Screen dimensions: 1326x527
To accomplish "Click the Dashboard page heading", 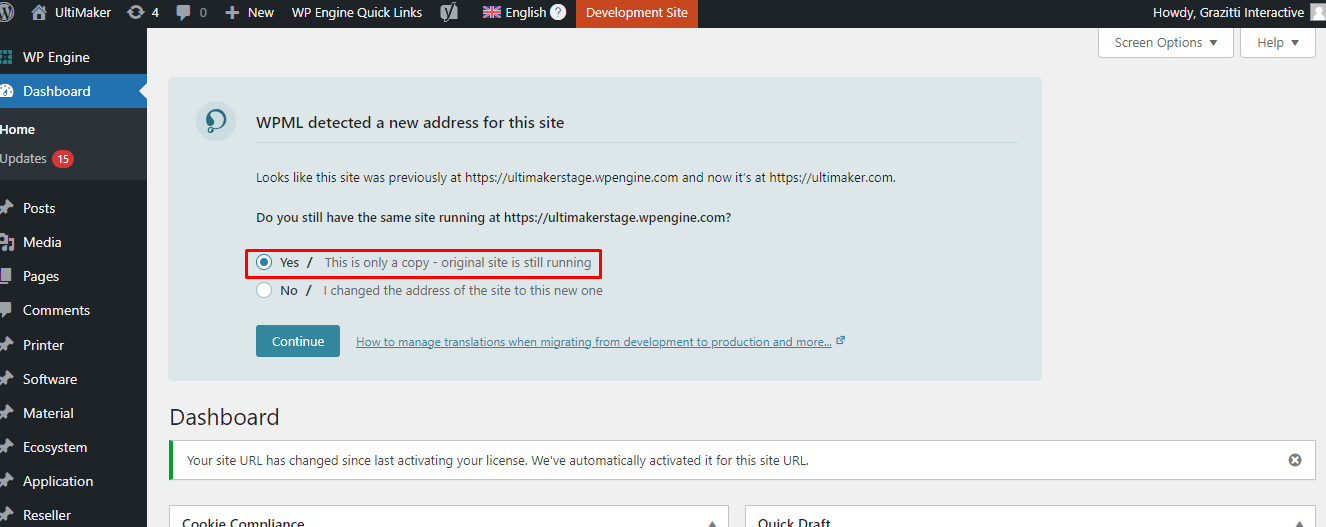I will (225, 417).
